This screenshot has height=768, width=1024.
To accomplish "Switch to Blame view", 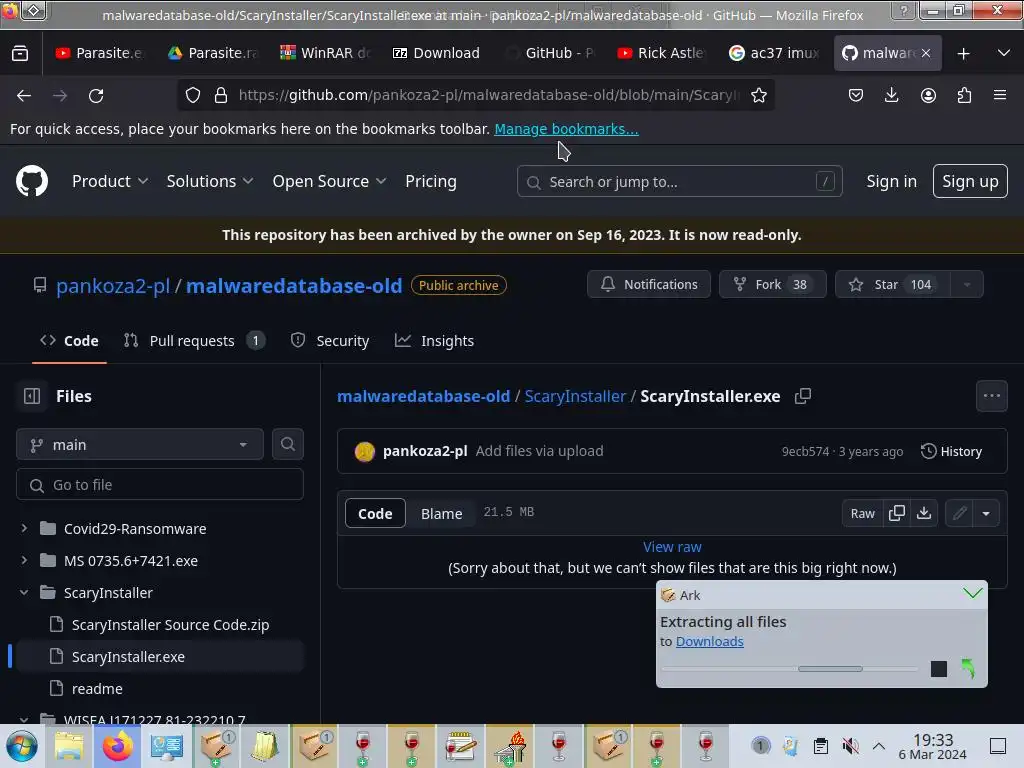I will [441, 513].
